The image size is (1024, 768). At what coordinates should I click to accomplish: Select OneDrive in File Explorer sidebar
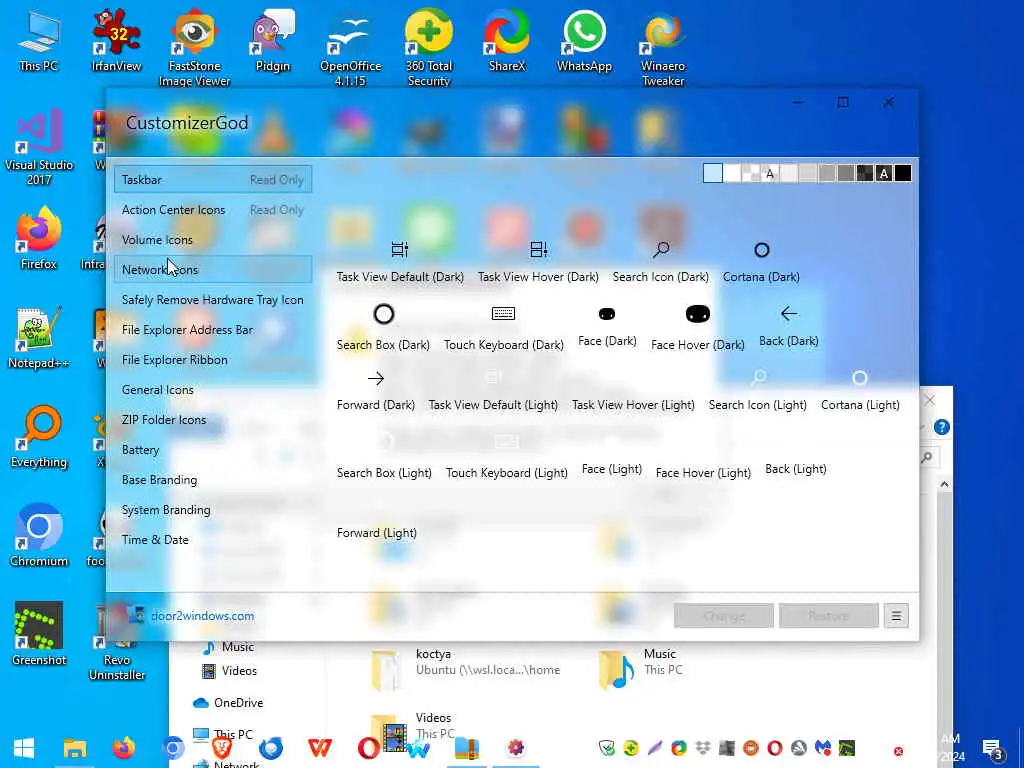click(229, 703)
